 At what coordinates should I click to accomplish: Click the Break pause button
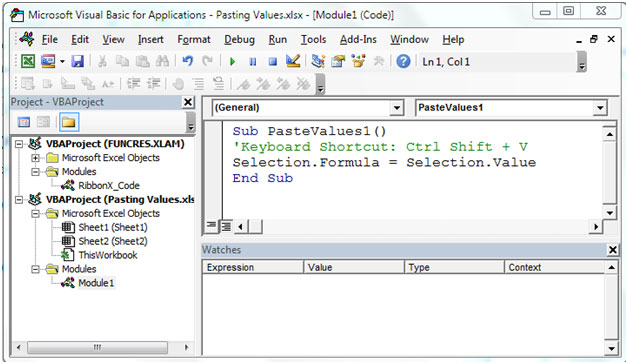pyautogui.click(x=253, y=62)
